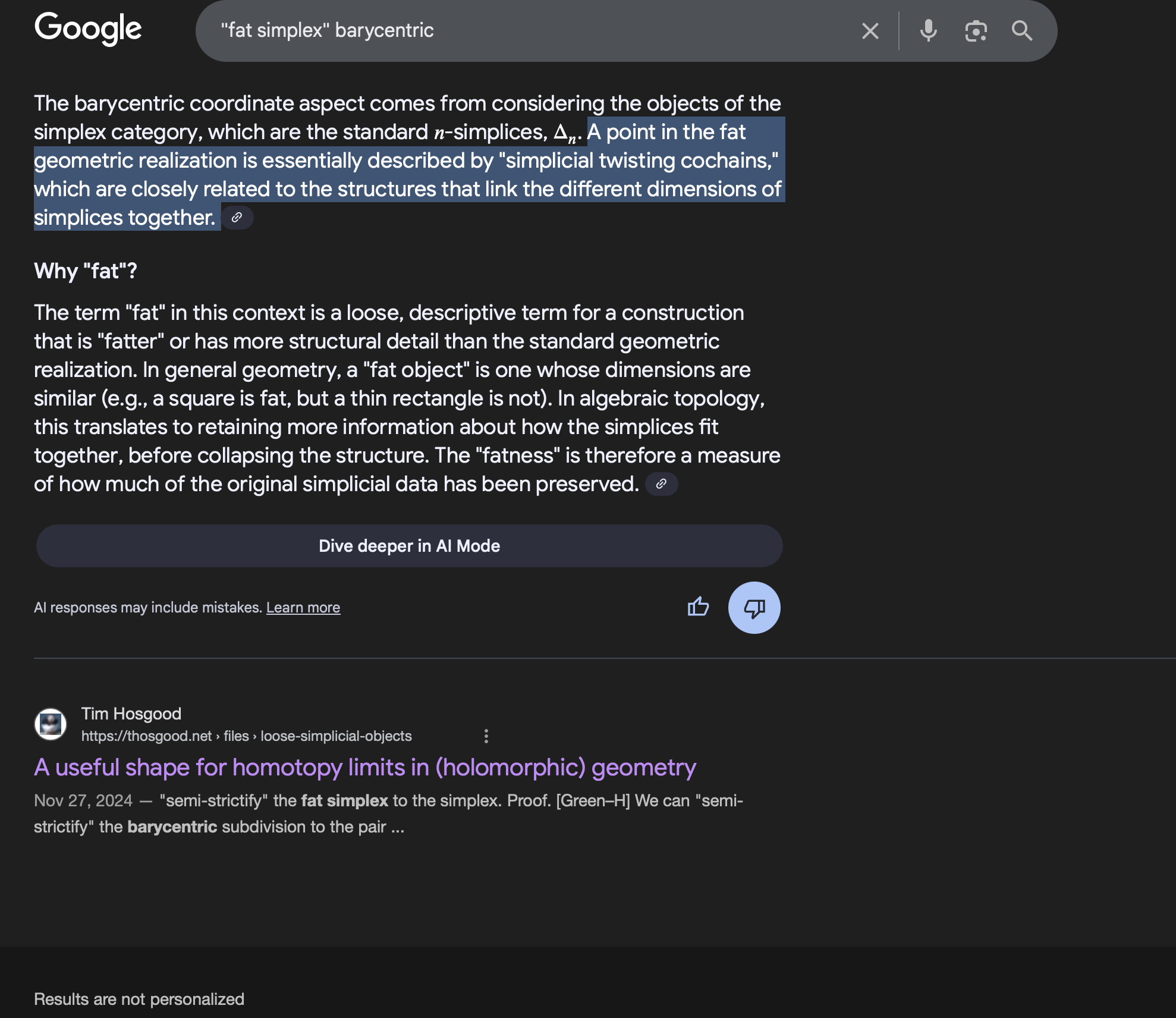
Task: Clear the search box text
Action: [x=870, y=31]
